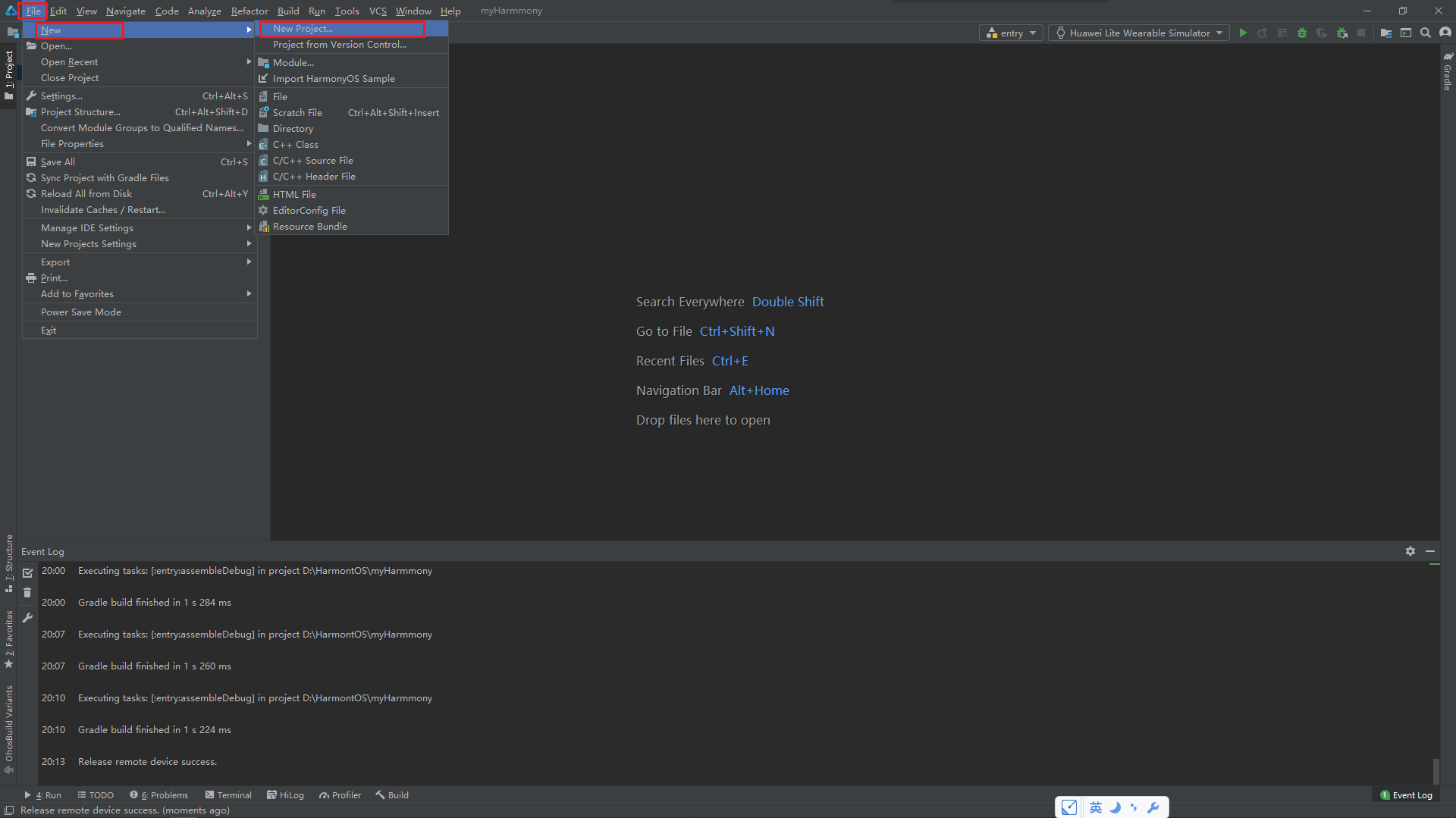This screenshot has width=1456, height=818.
Task: Clear Event Log with trash icon
Action: 27,593
